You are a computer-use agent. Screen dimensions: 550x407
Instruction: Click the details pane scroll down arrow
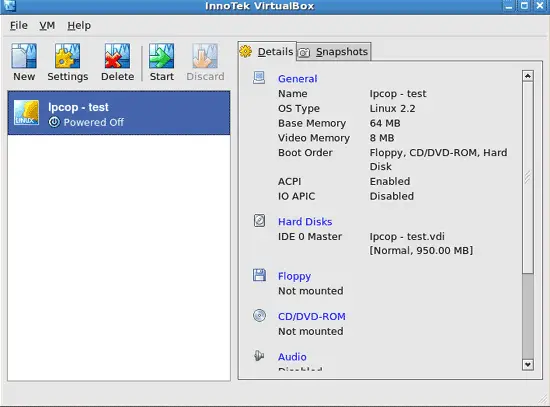click(x=528, y=365)
